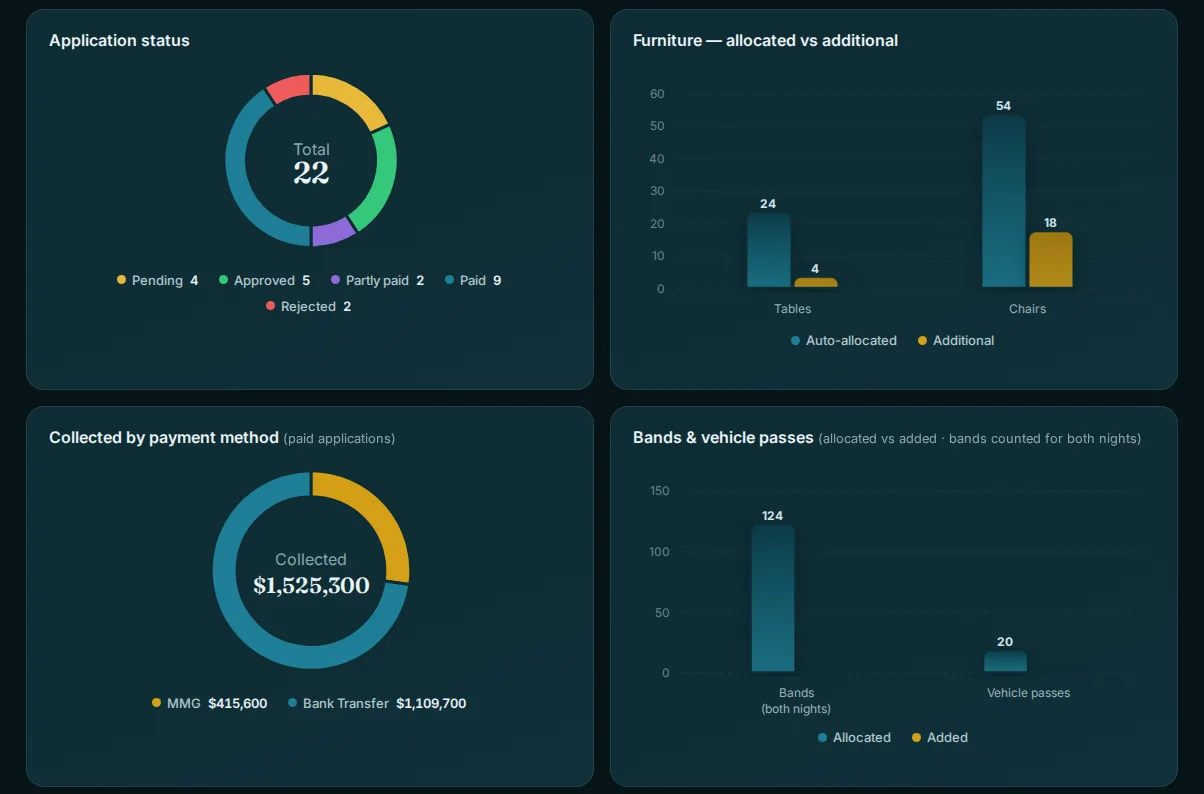Screen dimensions: 1204x794
Task: Click the Furniture allocated vs additional heading
Action: (765, 40)
